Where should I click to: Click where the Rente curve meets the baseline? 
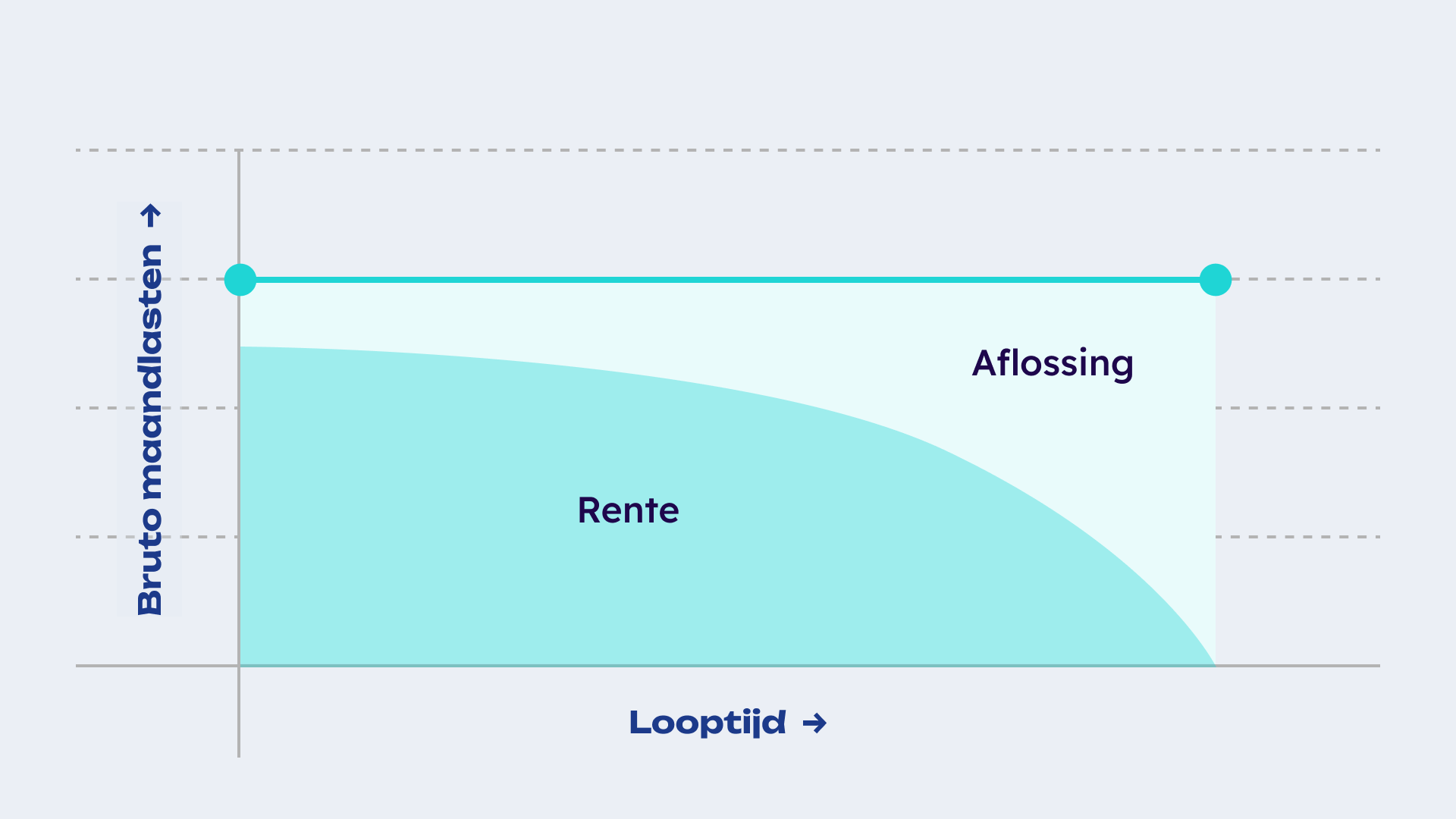(1214, 665)
